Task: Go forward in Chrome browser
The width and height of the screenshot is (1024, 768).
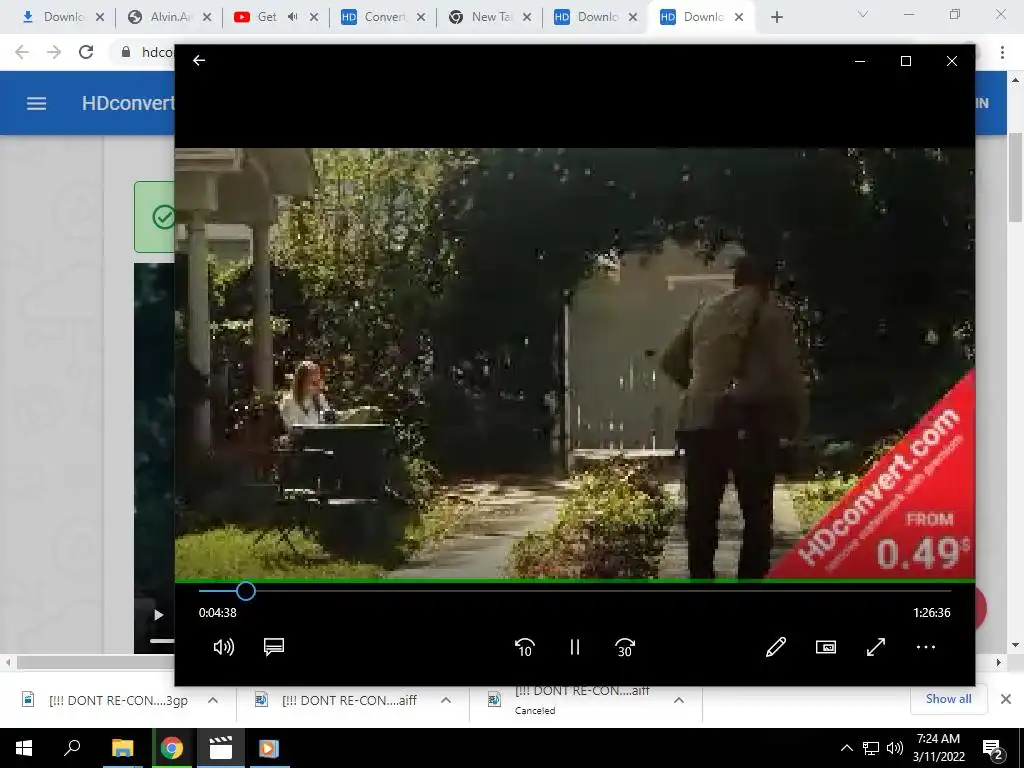Action: point(54,52)
